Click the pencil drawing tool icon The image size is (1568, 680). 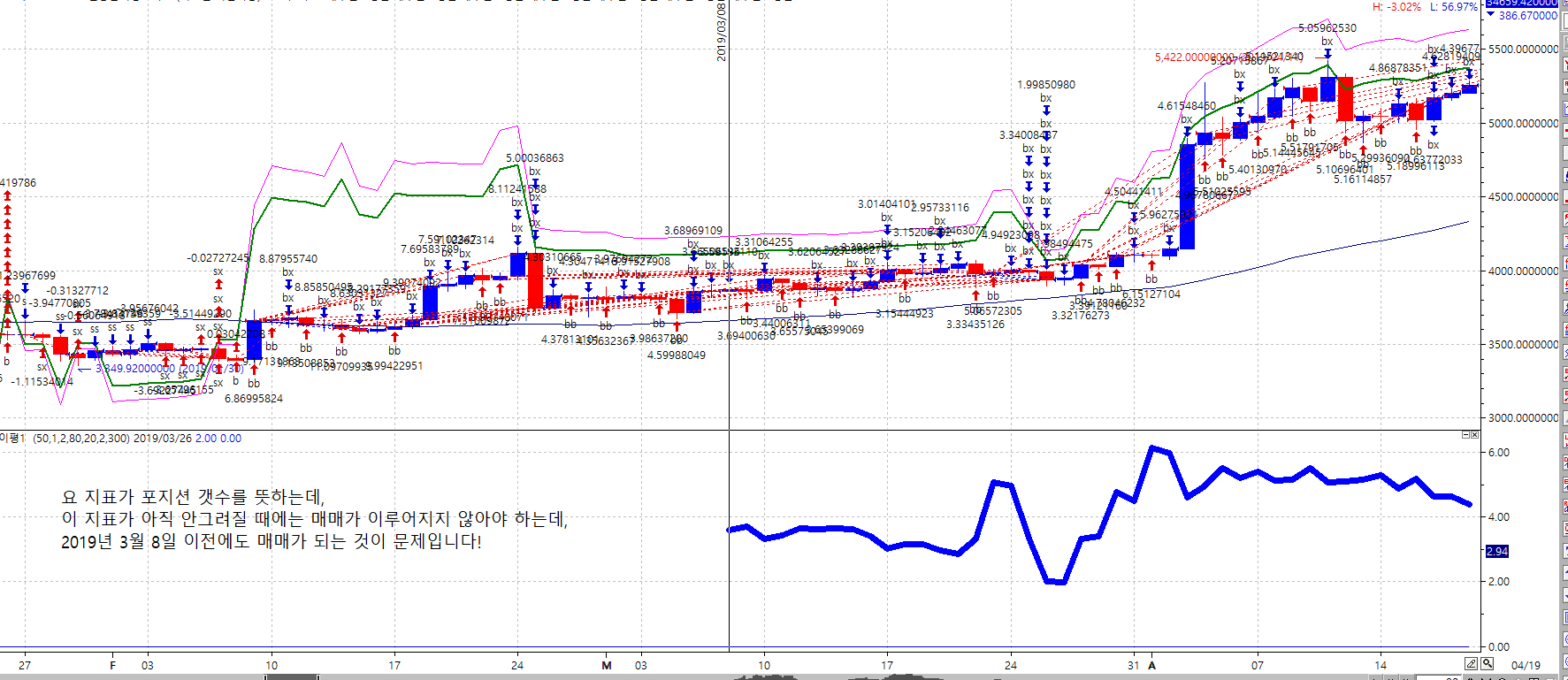(1471, 663)
